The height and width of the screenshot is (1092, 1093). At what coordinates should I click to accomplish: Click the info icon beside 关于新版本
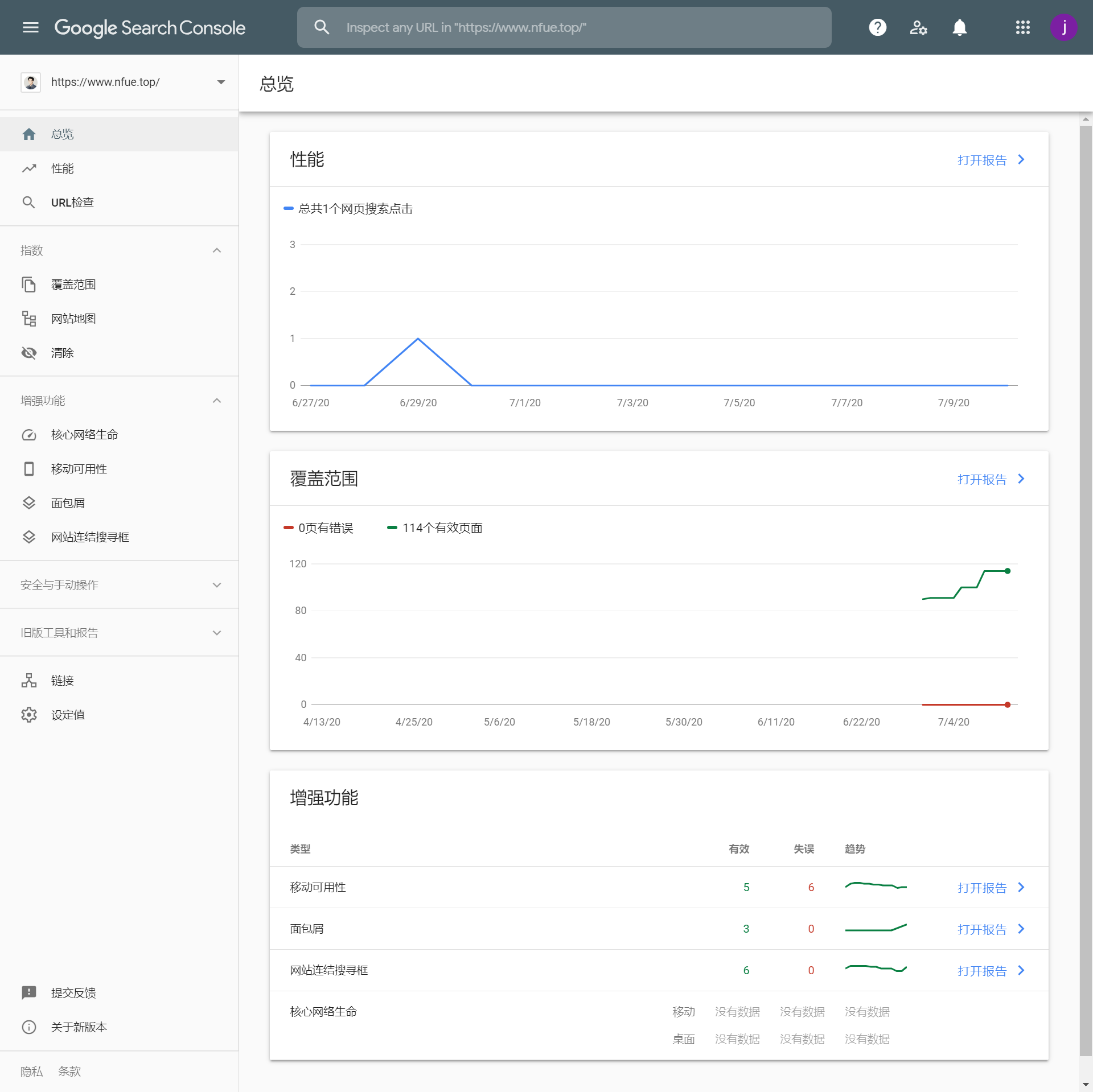pos(29,1027)
